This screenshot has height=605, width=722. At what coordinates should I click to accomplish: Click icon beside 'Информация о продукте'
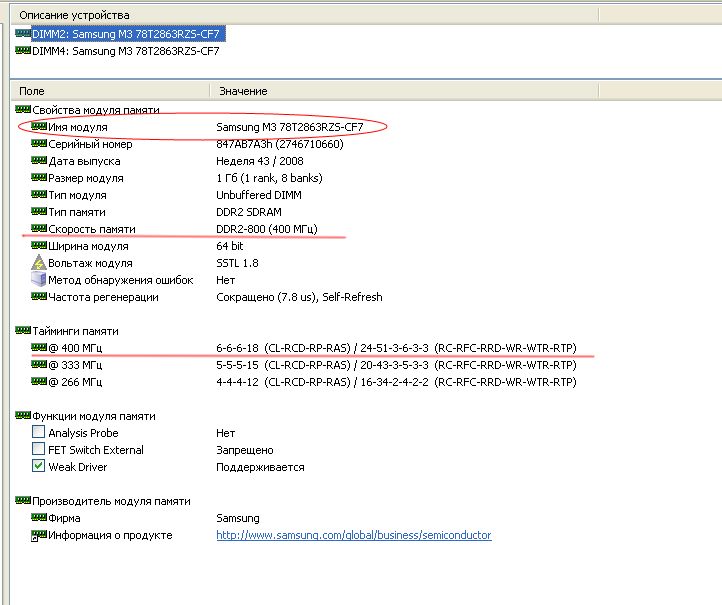click(39, 535)
